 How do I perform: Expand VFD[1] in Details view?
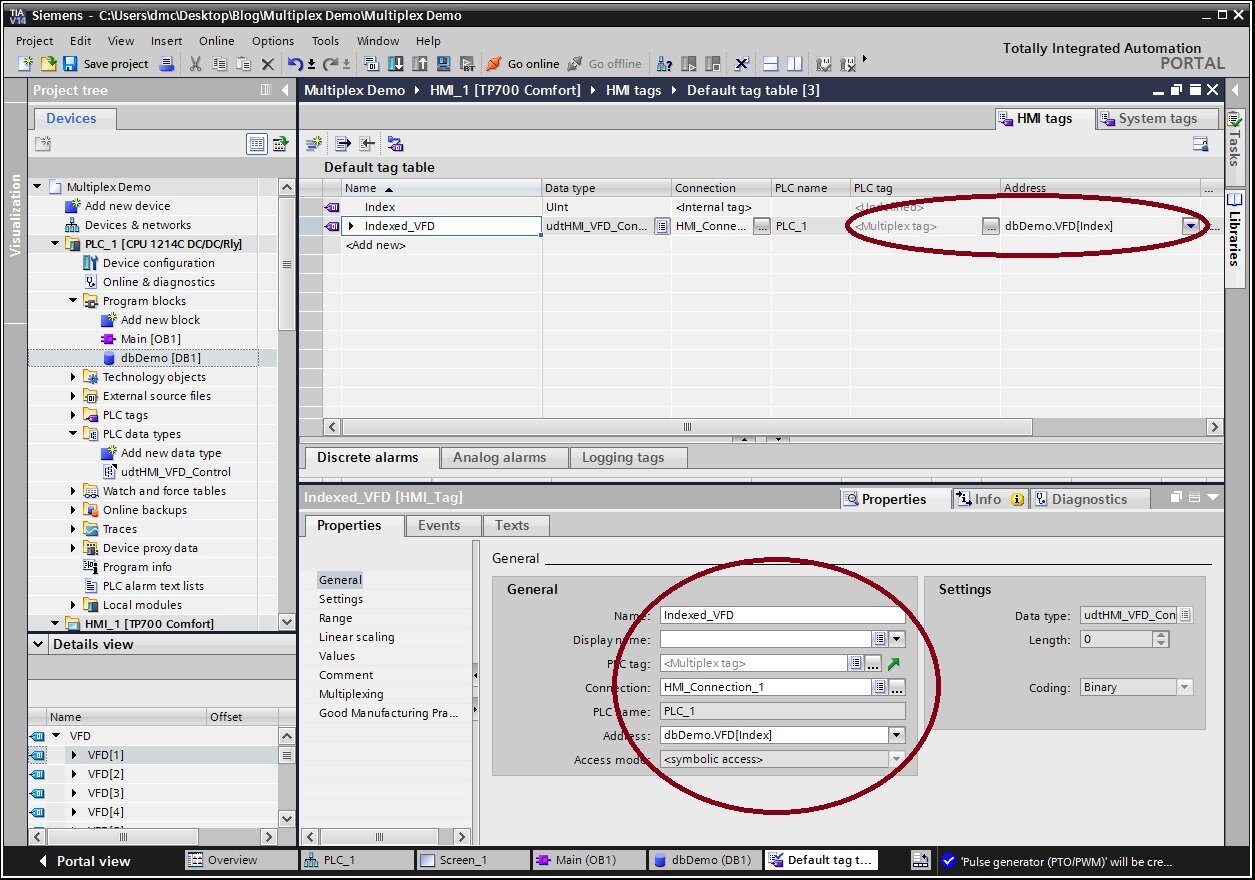pos(74,755)
